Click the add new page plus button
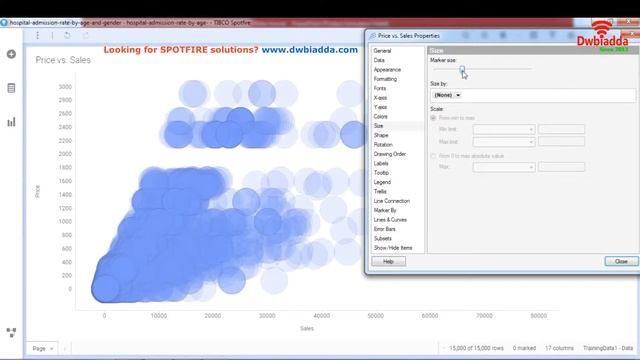This screenshot has height=360, width=640. click(x=64, y=349)
